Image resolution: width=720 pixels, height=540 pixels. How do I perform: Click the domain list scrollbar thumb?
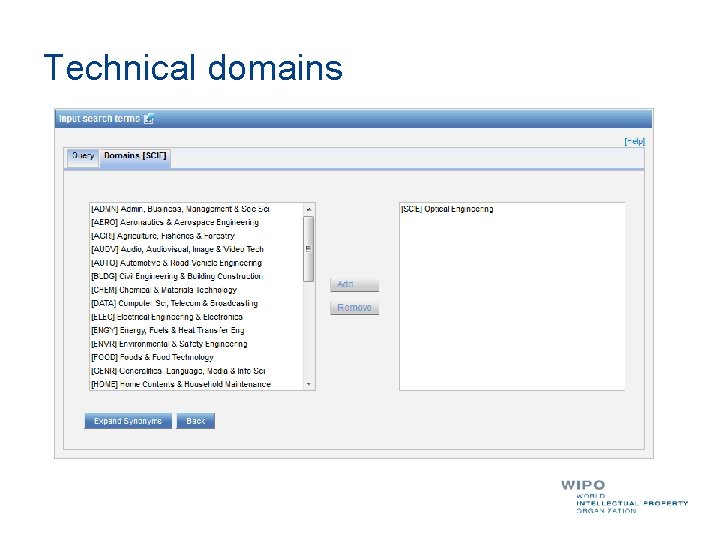(x=309, y=249)
